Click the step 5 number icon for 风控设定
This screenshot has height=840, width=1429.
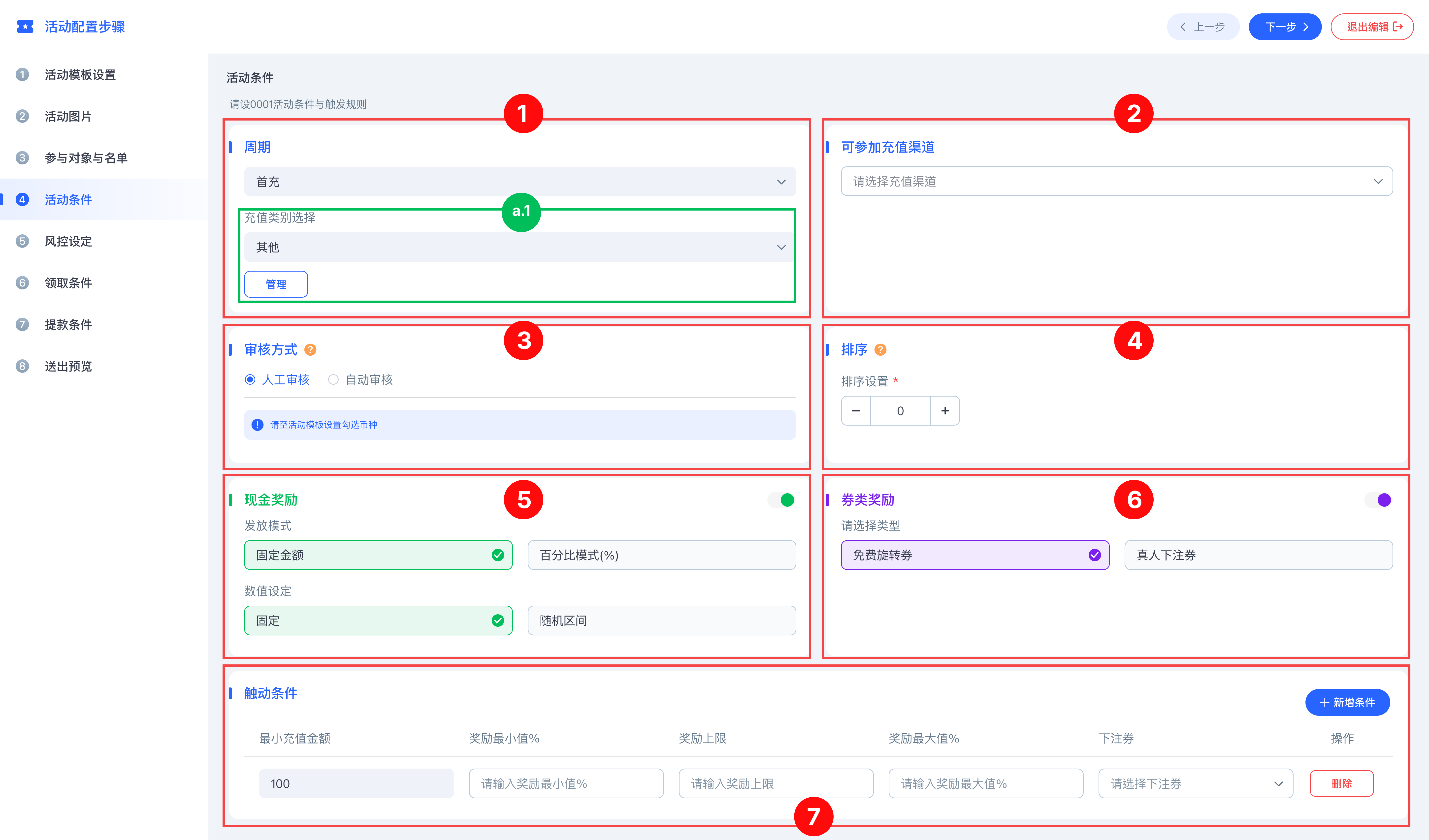tap(22, 242)
